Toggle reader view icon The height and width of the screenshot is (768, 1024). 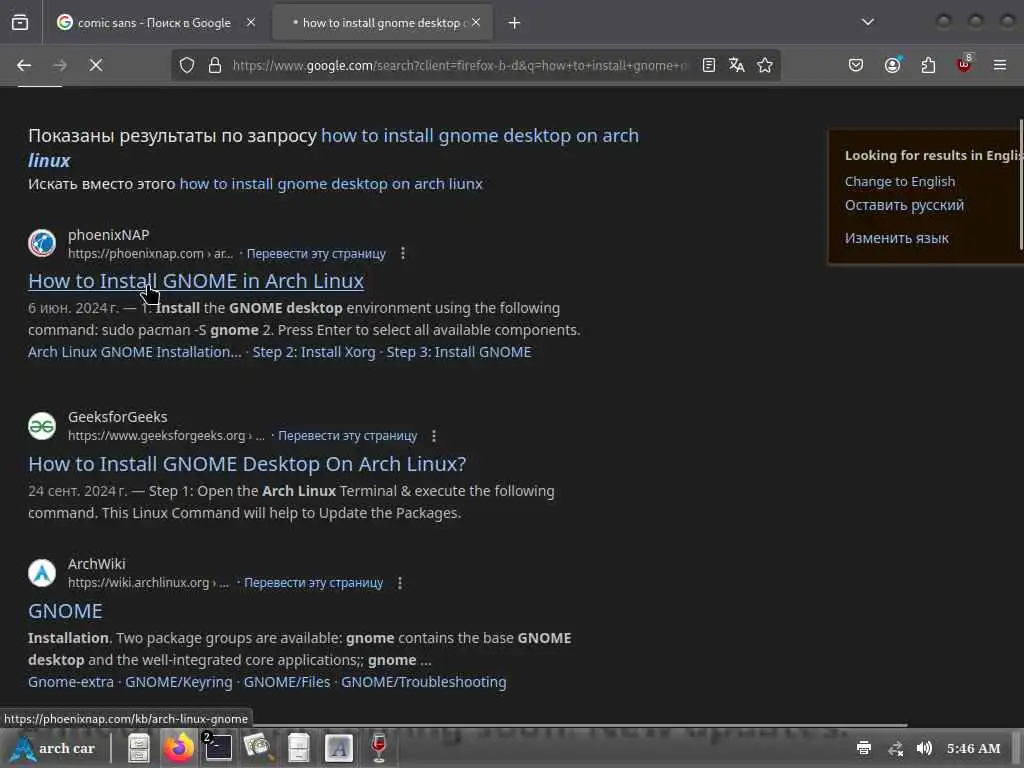tap(709, 65)
